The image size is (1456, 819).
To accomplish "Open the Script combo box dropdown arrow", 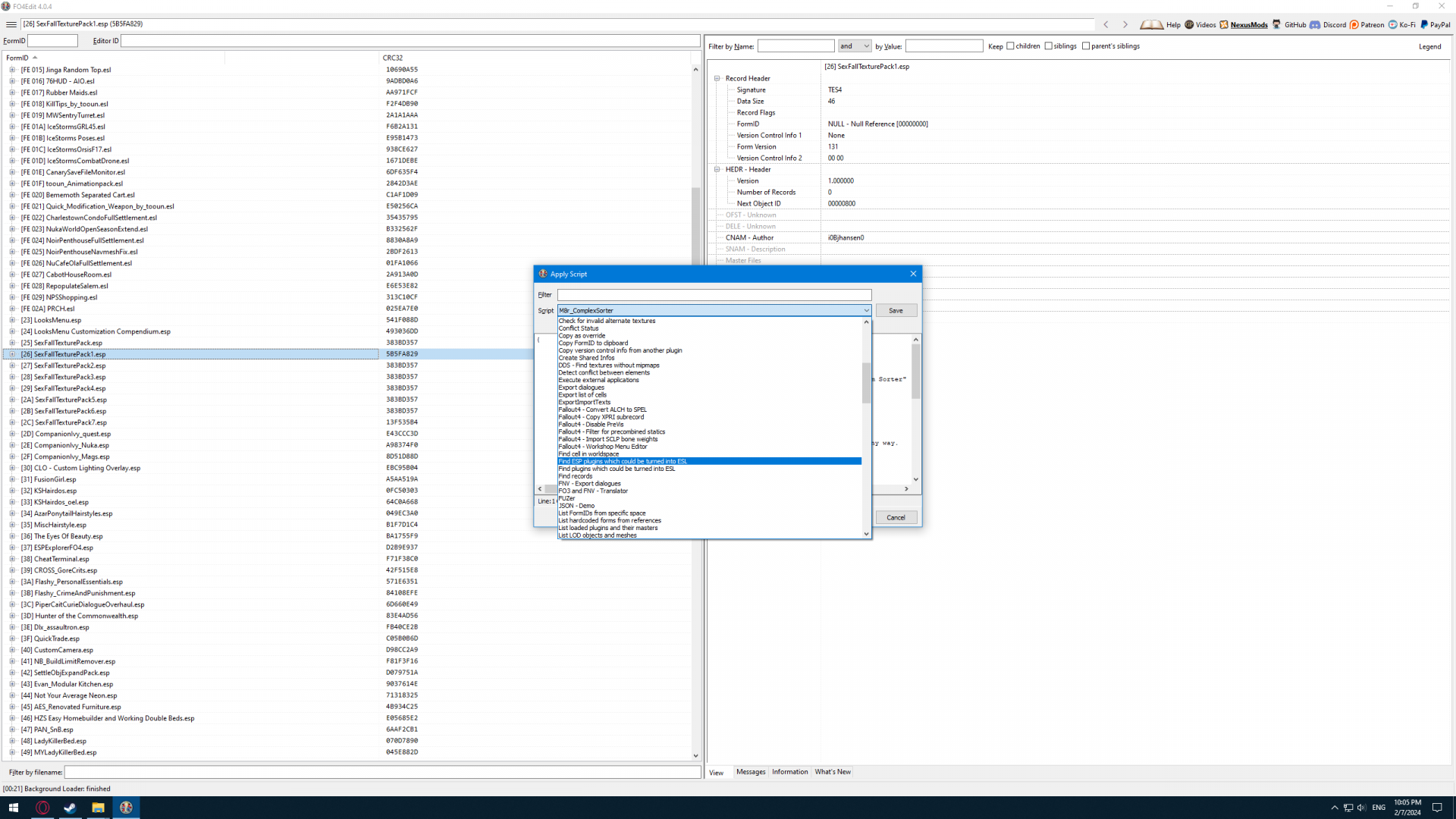I will pos(866,310).
